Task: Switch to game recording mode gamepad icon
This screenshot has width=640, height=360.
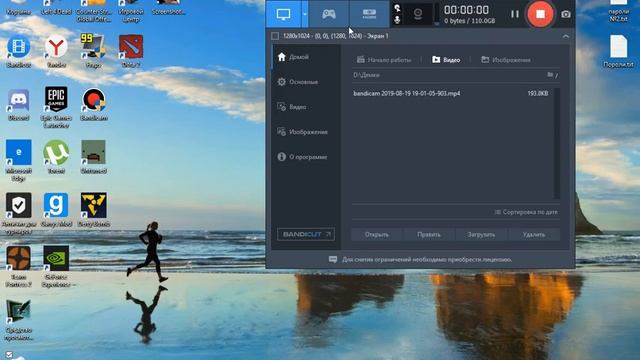Action: pyautogui.click(x=329, y=14)
